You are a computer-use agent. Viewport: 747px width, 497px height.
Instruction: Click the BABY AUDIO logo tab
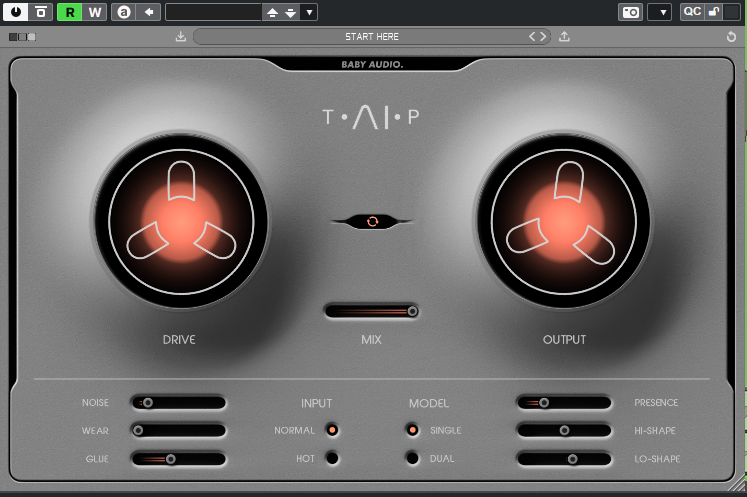tap(372, 64)
